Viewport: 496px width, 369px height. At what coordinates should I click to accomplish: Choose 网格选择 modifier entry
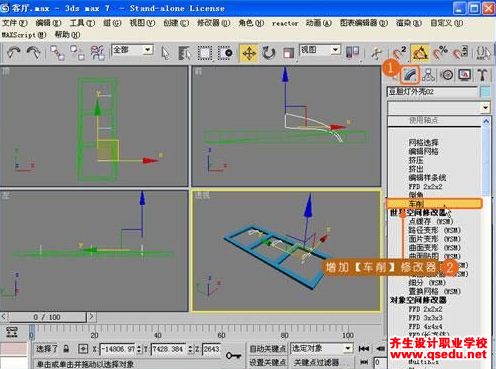[x=423, y=142]
